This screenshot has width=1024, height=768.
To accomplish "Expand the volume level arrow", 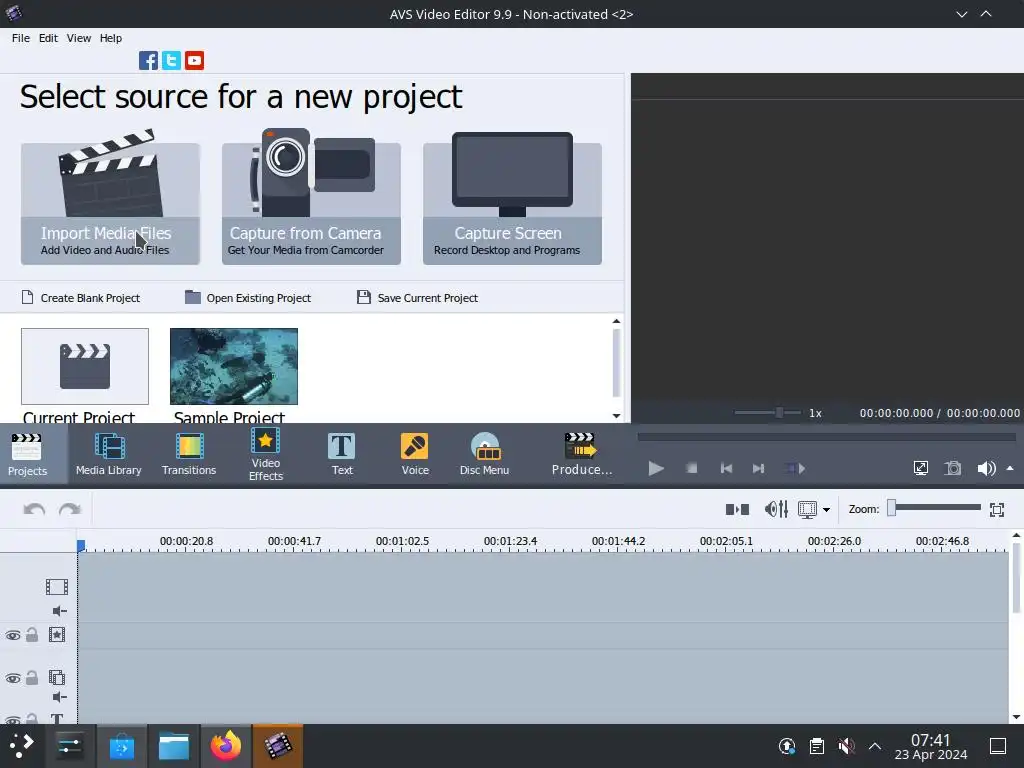I will 1010,468.
